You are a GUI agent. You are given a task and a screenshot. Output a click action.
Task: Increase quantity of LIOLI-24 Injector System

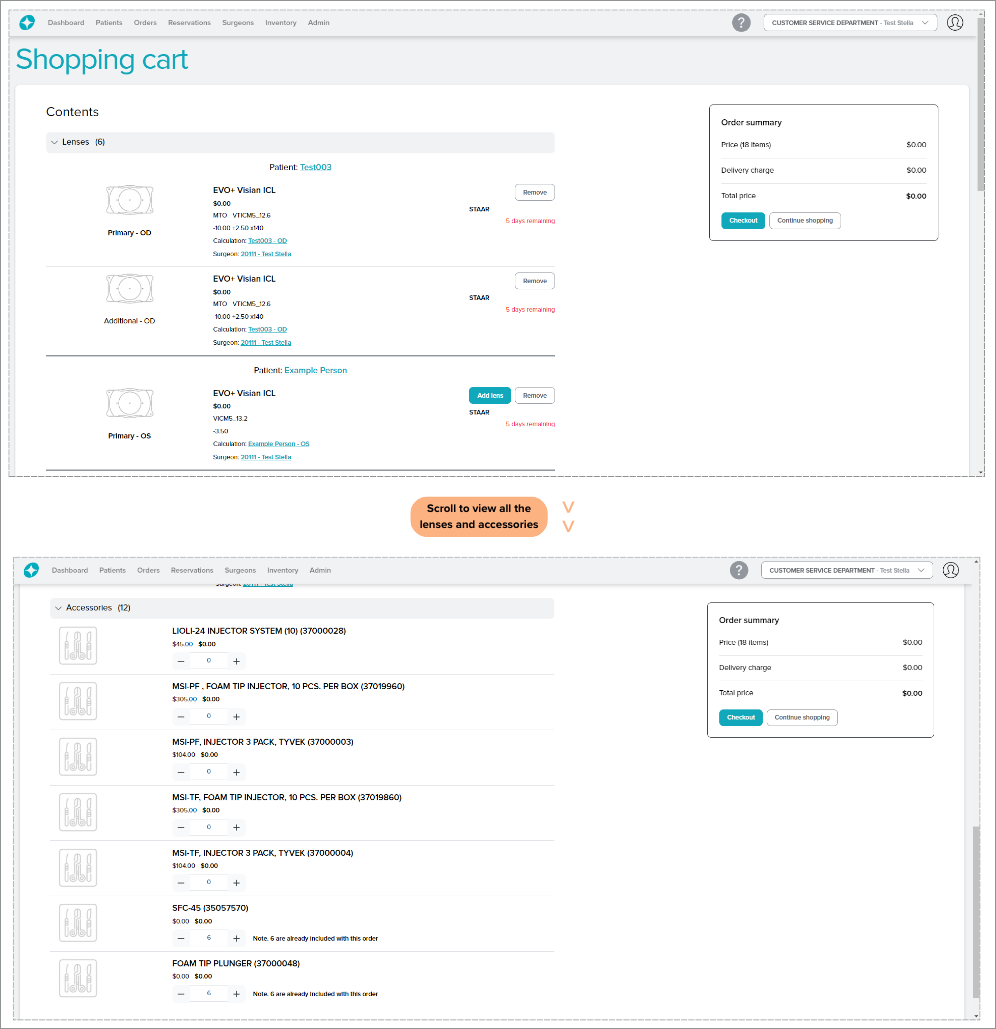(236, 661)
